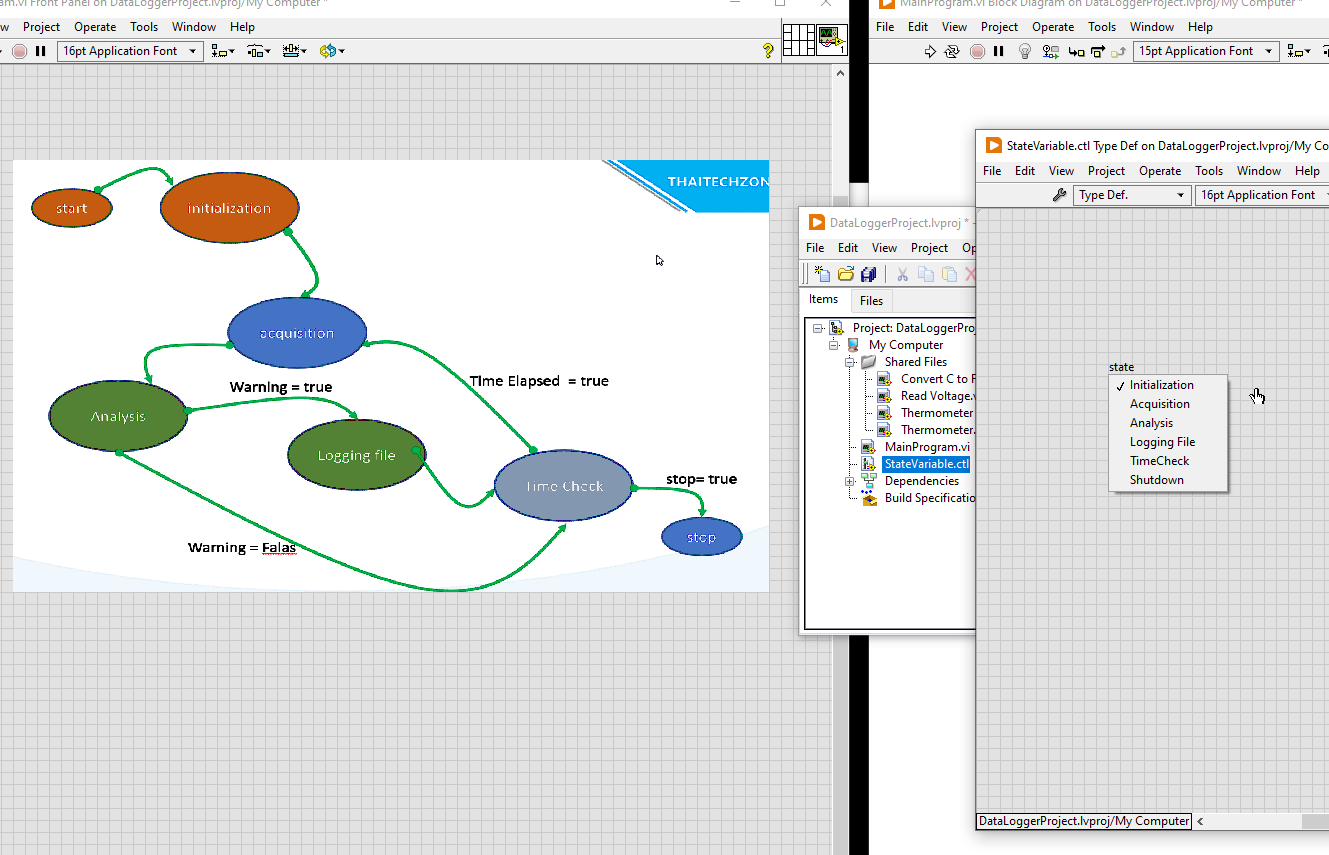
Task: Open Window menu in Front Panel window
Action: [x=194, y=27]
